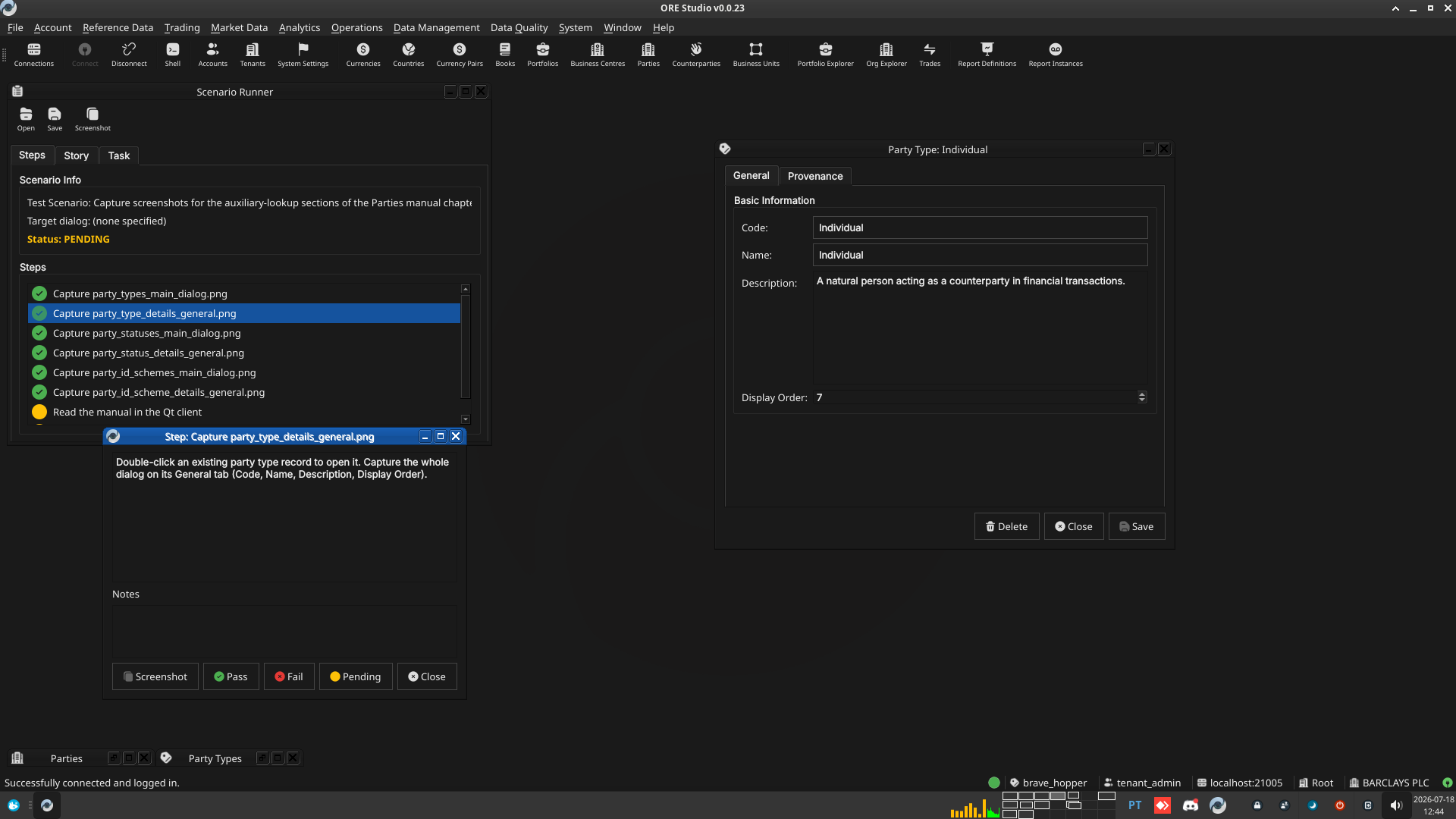Click BARCLAYS PLC in the status bar
Image resolution: width=1456 pixels, height=819 pixels.
point(1389,783)
